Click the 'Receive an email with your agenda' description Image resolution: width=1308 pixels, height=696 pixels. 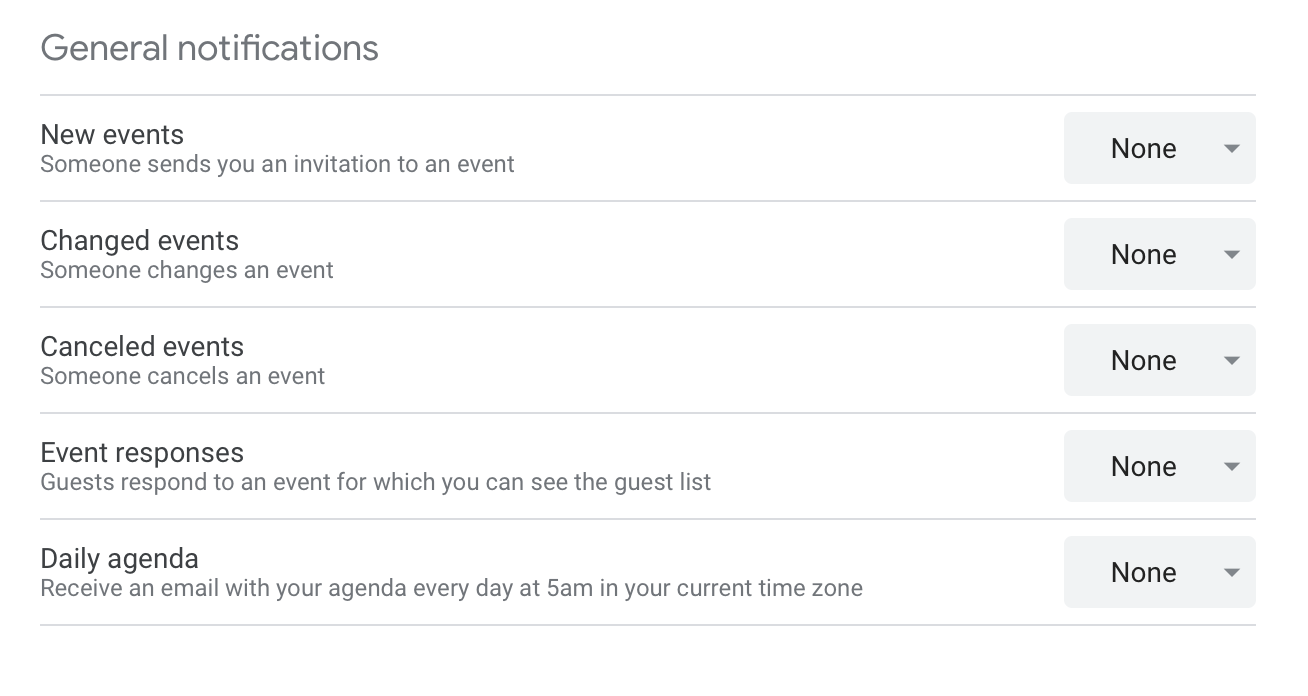[451, 588]
